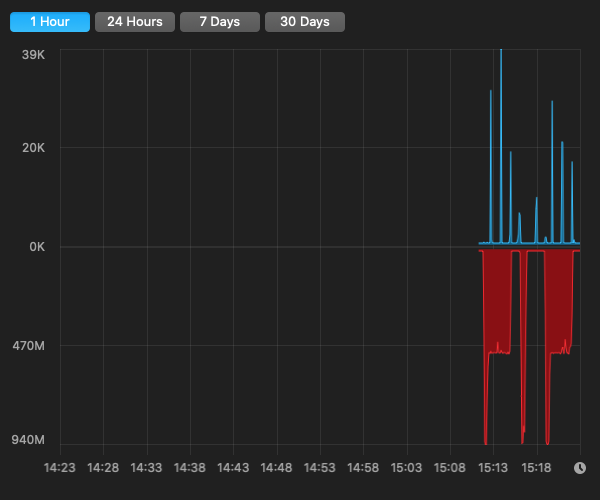Click the 14:33 time label

click(146, 467)
